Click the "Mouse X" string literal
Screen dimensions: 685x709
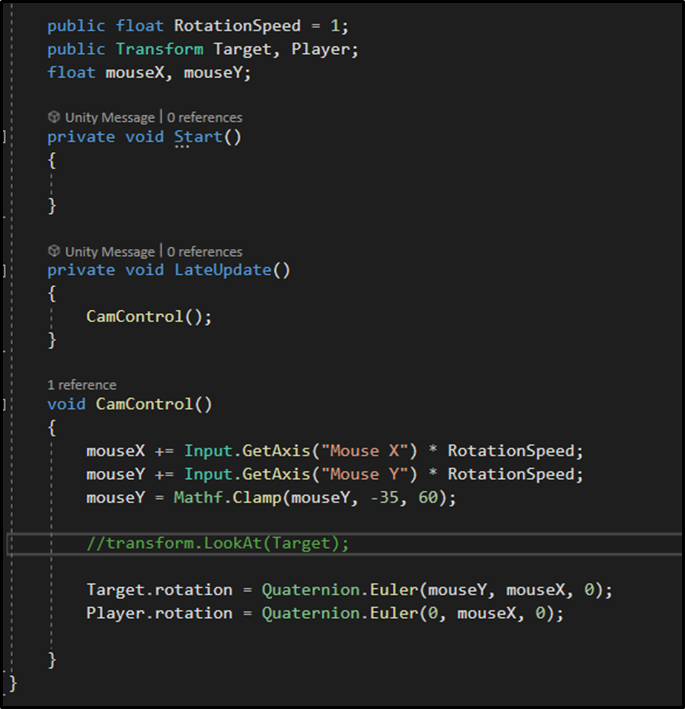(364, 451)
